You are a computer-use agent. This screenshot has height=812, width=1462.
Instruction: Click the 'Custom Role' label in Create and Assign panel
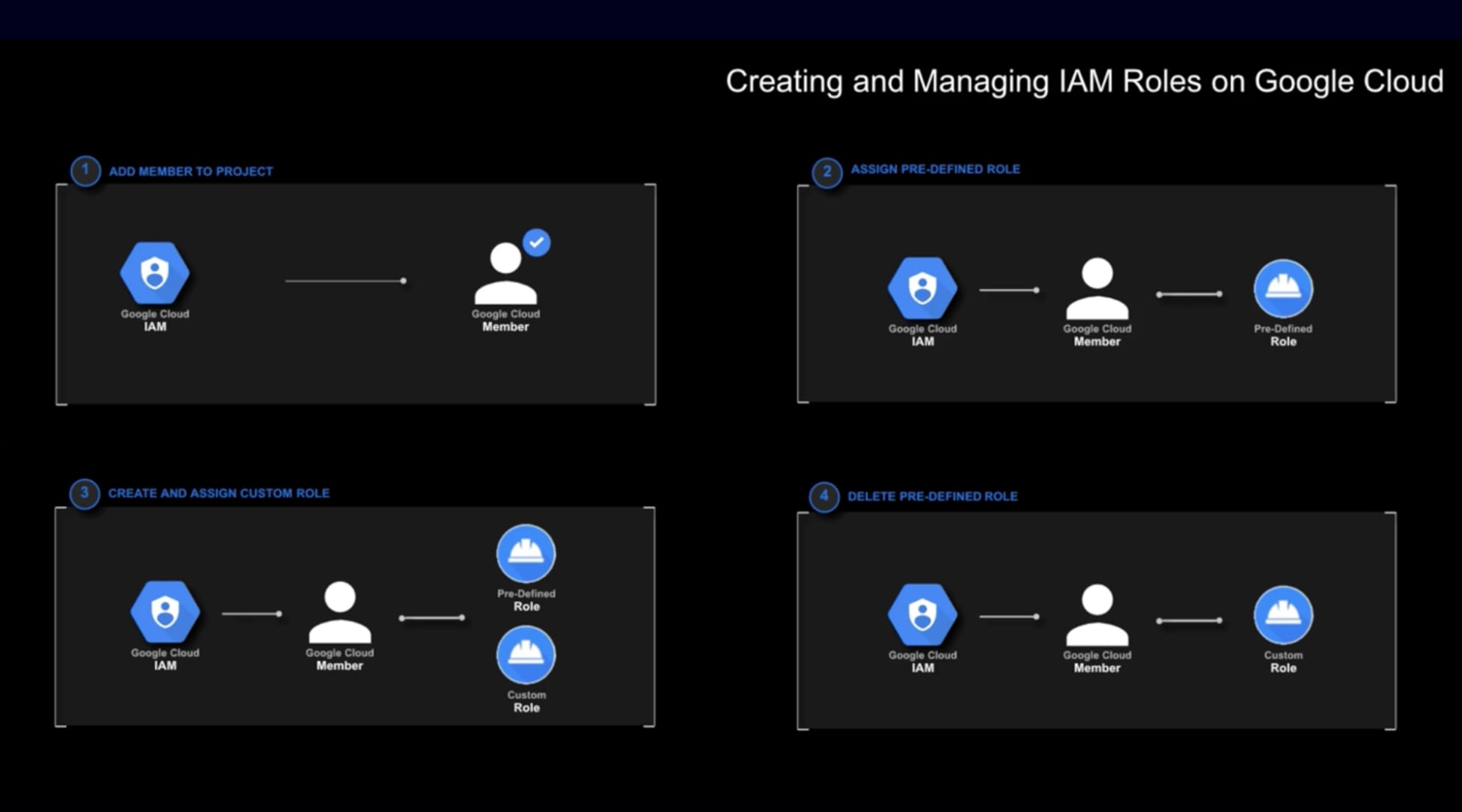click(x=526, y=701)
